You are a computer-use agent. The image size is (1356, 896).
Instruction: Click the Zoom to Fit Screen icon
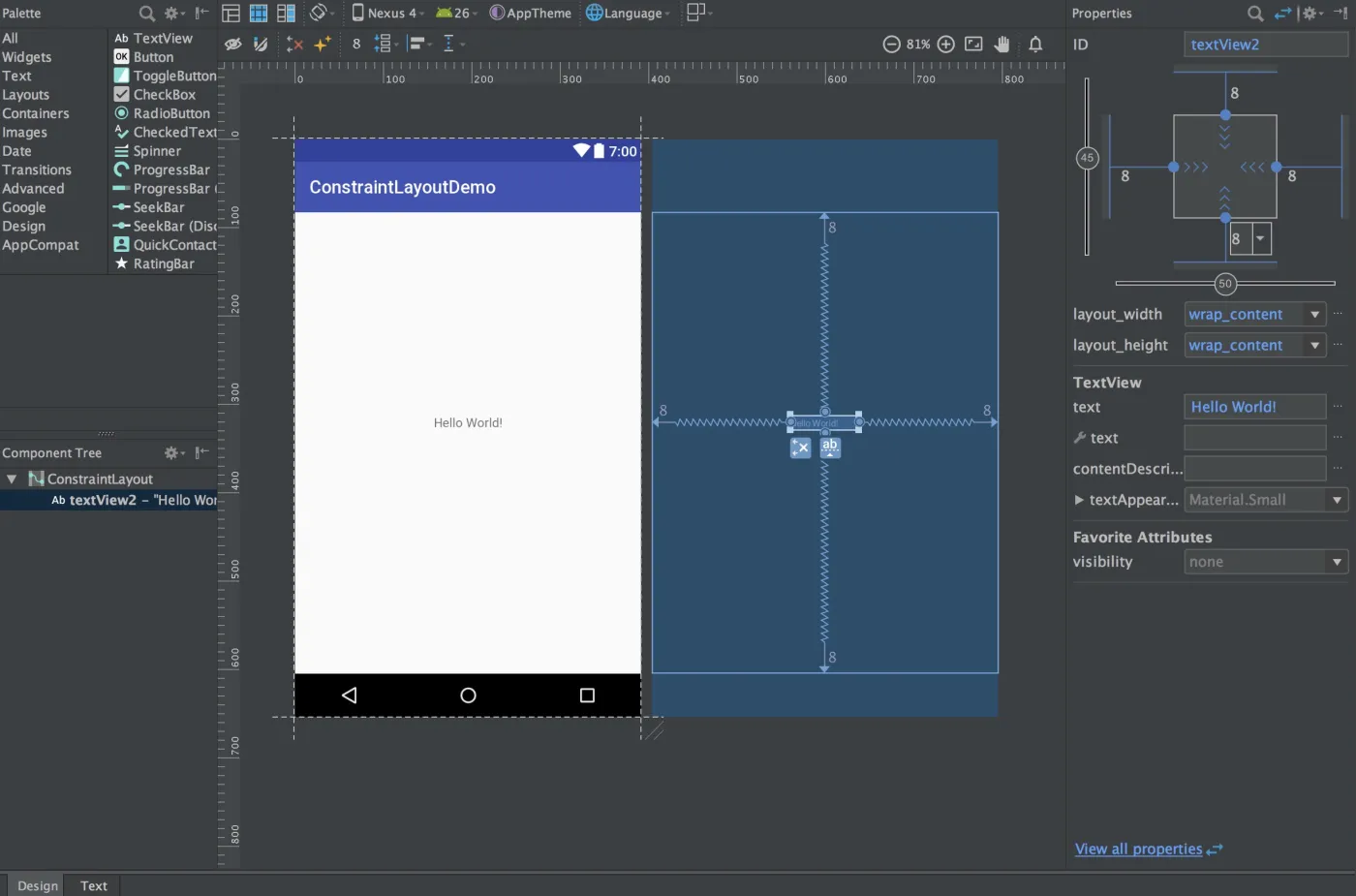pos(973,44)
